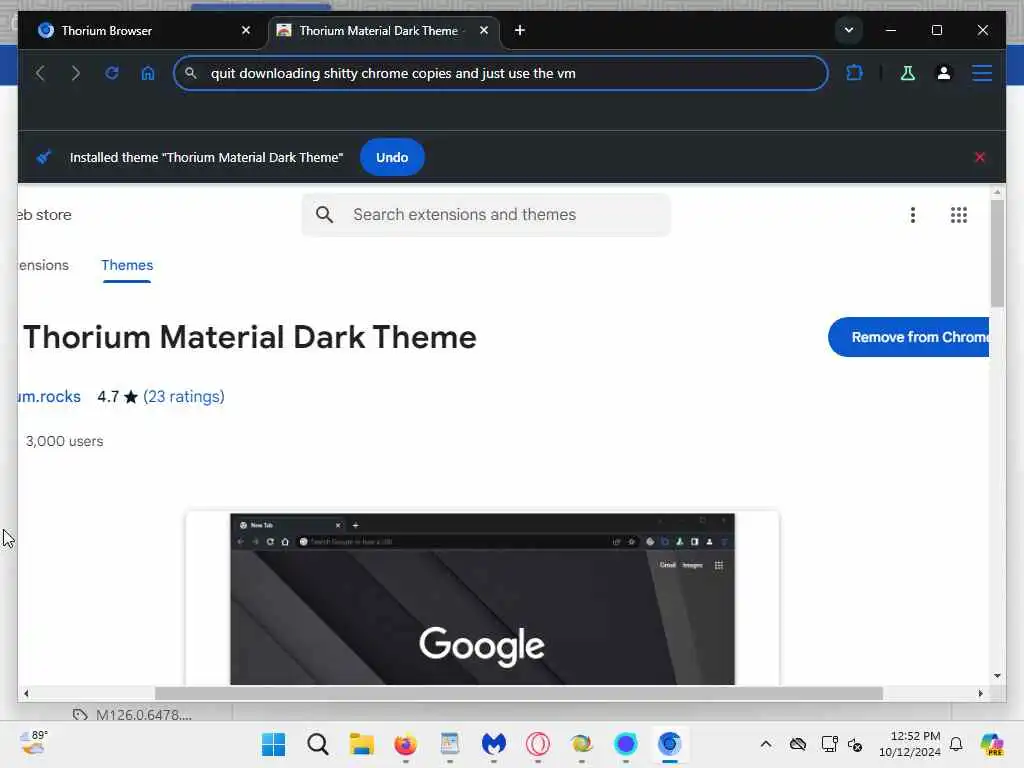Go forward with the browser forward arrow
Image resolution: width=1024 pixels, height=768 pixels.
76,73
